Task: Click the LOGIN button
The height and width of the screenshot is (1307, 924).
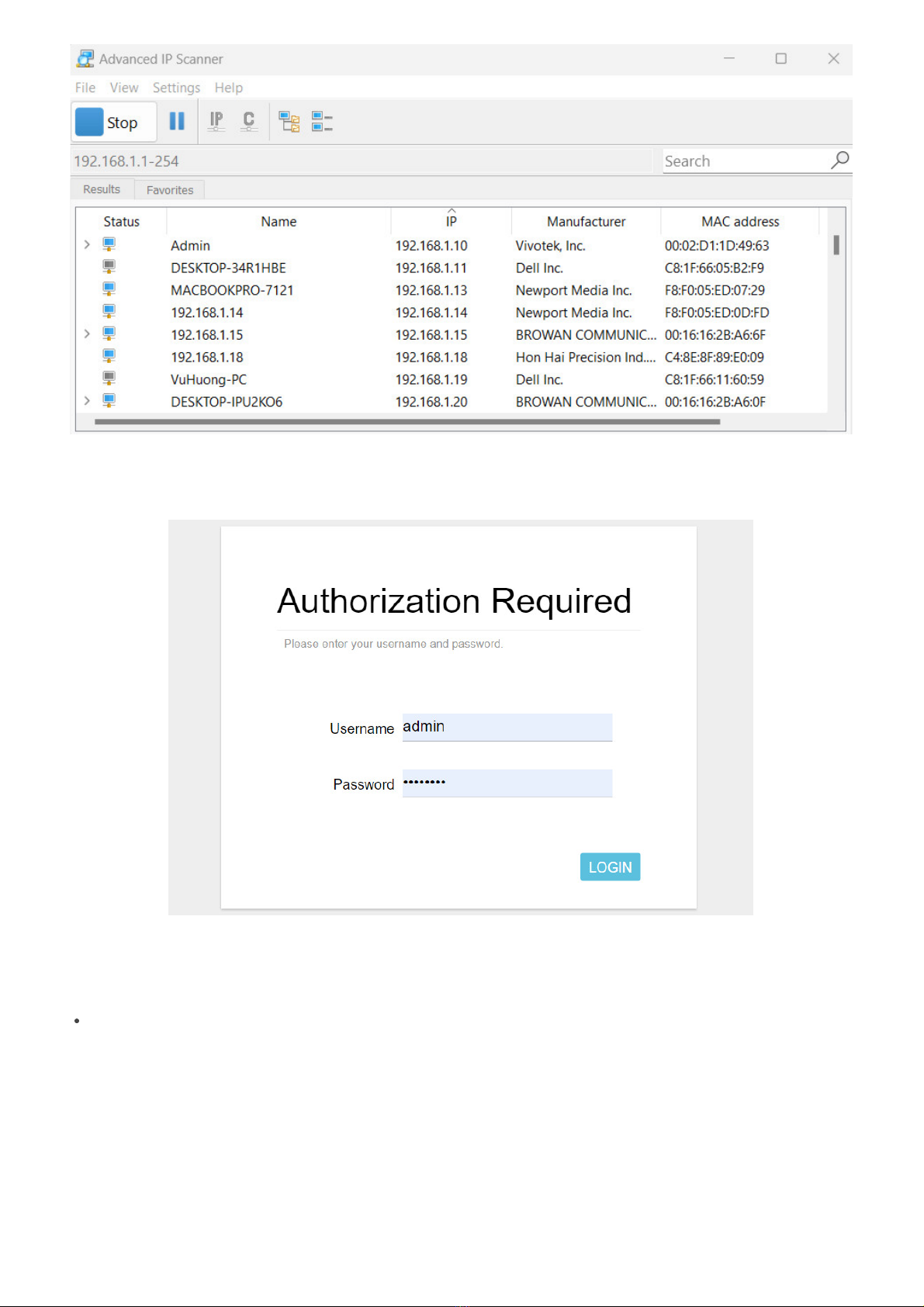Action: point(611,867)
